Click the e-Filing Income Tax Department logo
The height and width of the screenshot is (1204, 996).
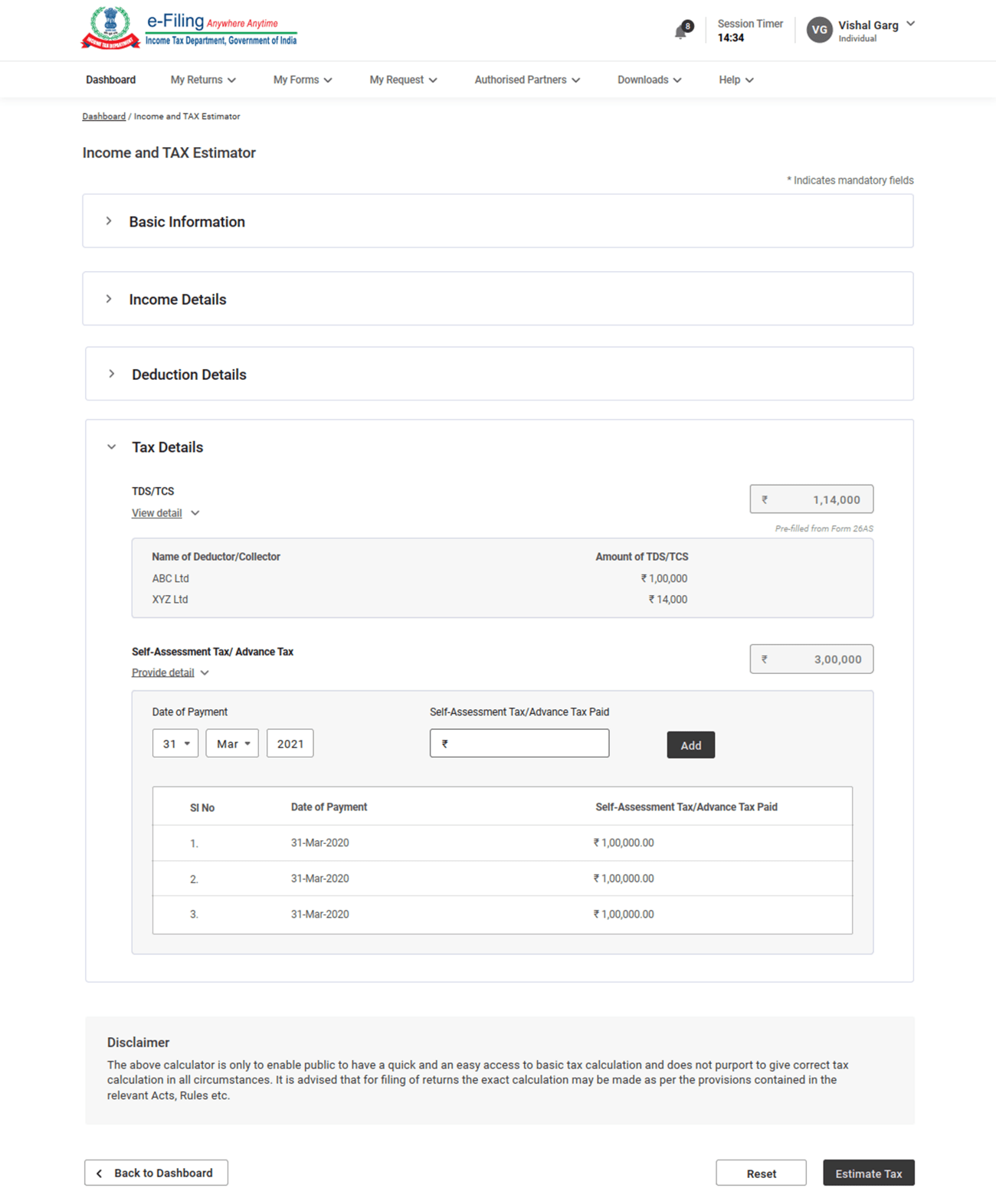(x=189, y=30)
